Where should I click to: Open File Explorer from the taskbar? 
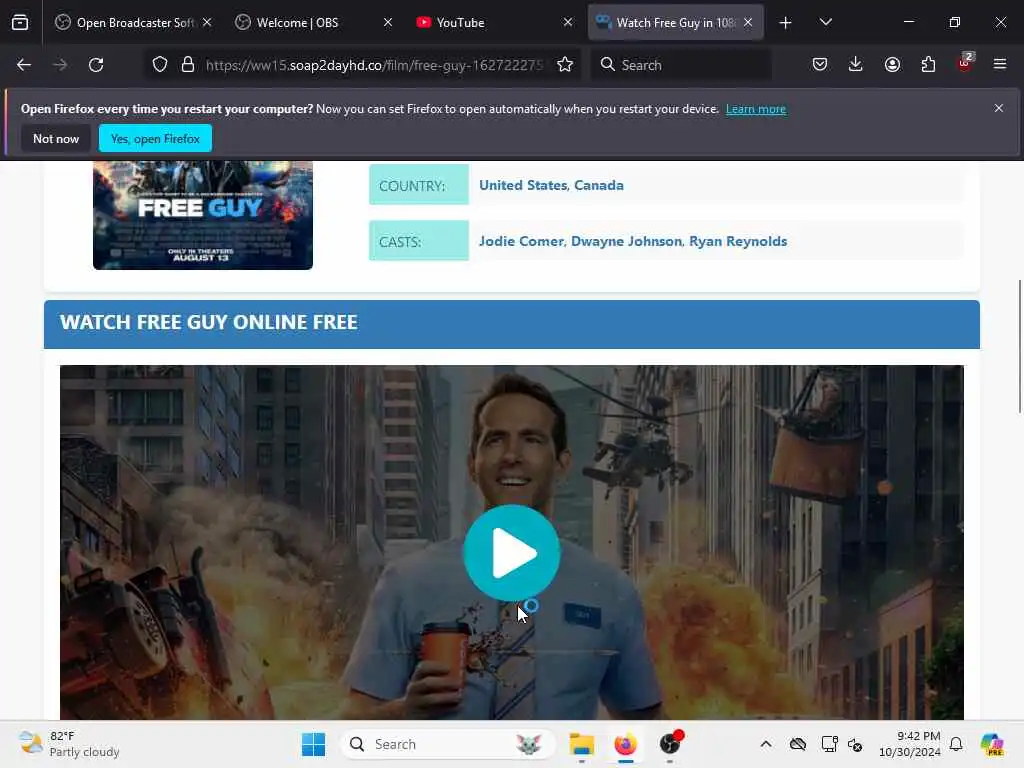581,744
